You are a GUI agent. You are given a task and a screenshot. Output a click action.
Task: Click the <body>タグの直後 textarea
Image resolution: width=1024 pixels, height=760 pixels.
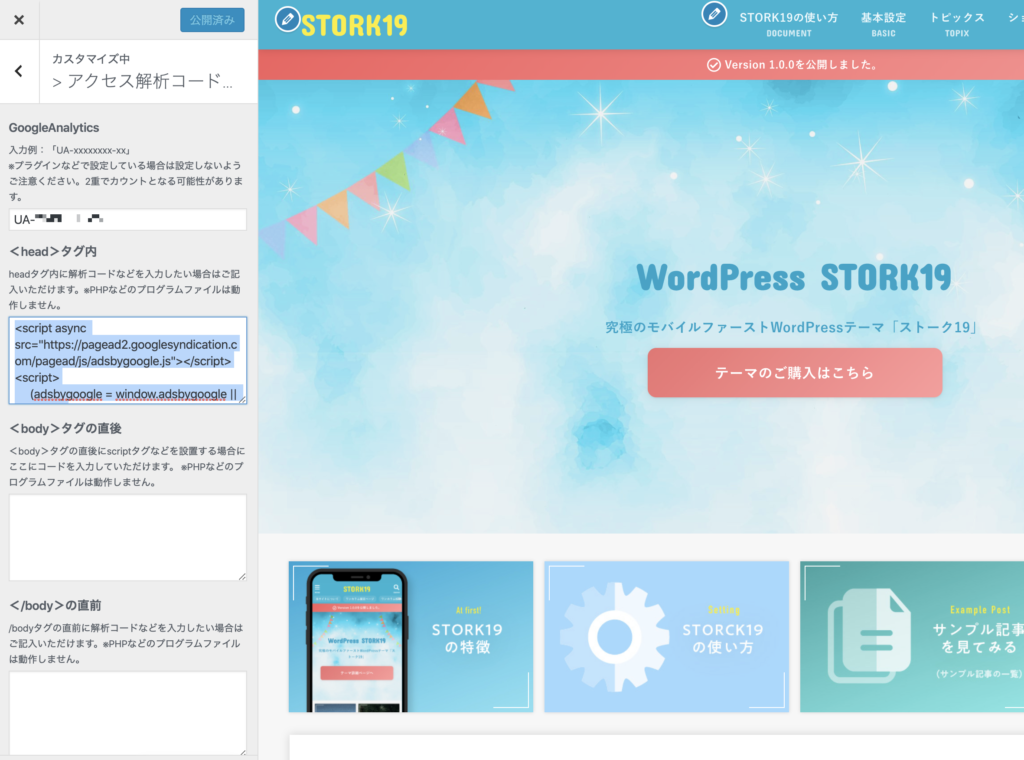(127, 537)
